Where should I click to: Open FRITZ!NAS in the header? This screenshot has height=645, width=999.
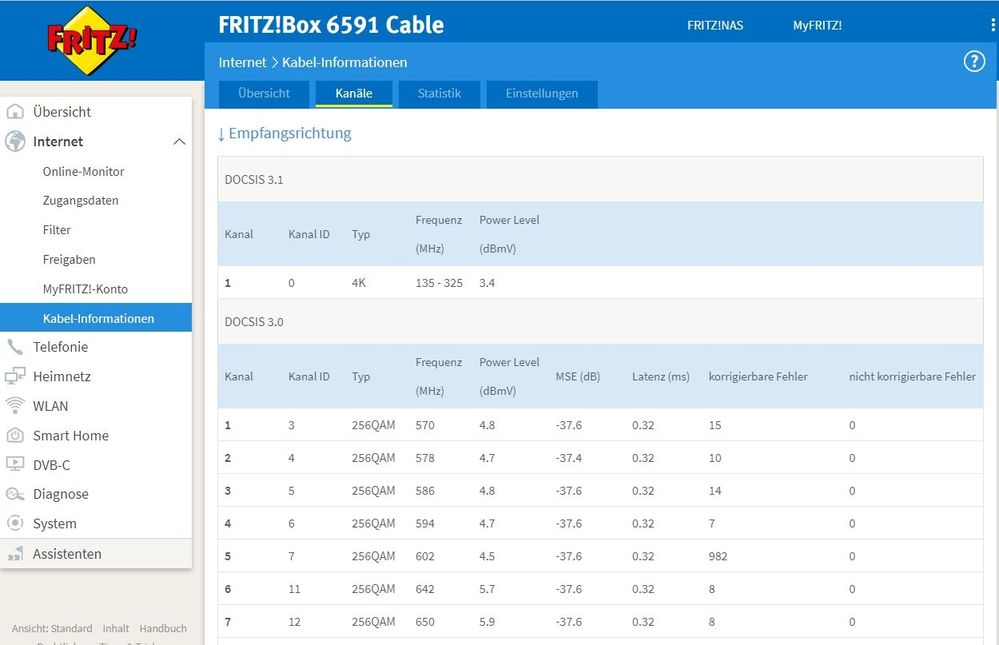(715, 25)
